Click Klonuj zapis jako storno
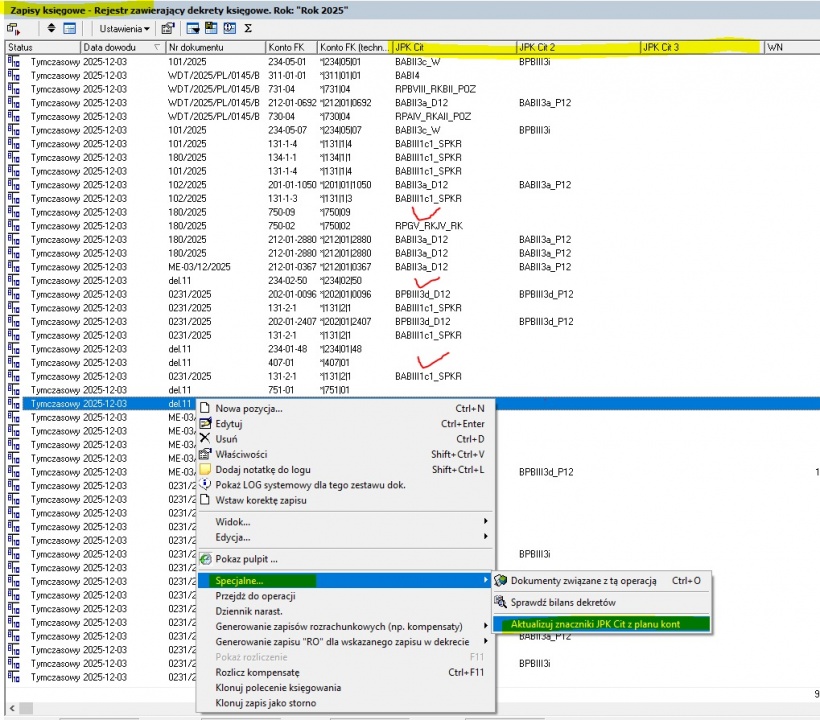Screen dimensions: 820x720 (275, 703)
